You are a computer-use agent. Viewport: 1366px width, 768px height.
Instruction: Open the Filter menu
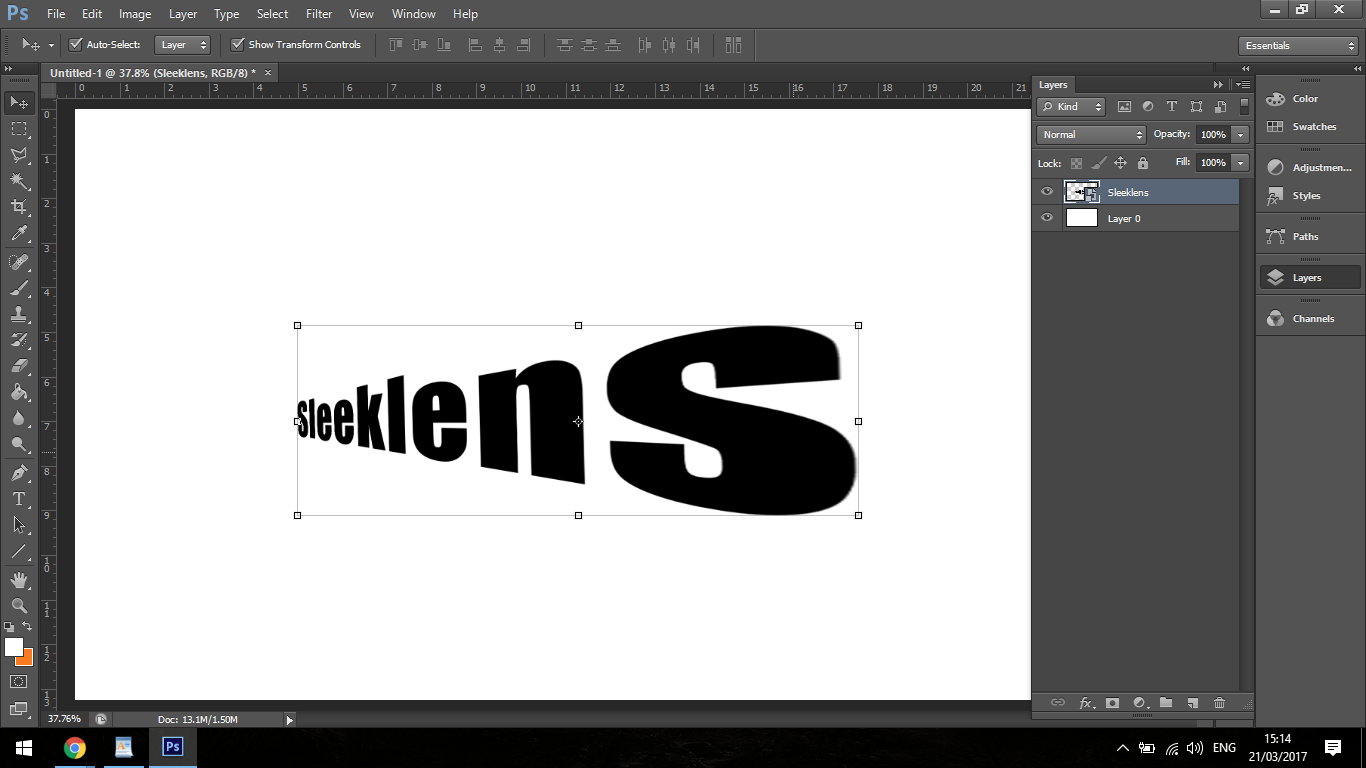(319, 14)
